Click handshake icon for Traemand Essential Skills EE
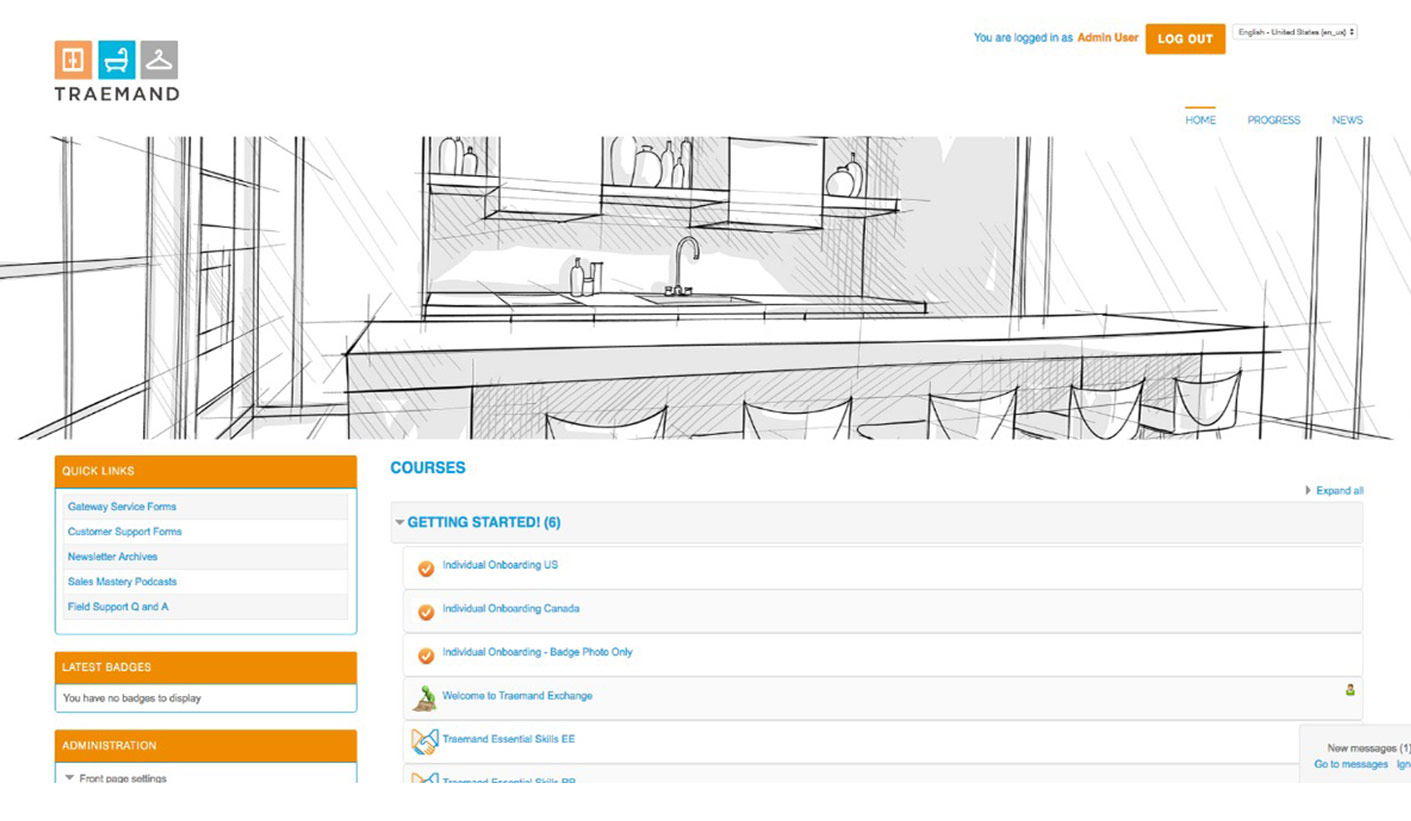 click(x=425, y=742)
